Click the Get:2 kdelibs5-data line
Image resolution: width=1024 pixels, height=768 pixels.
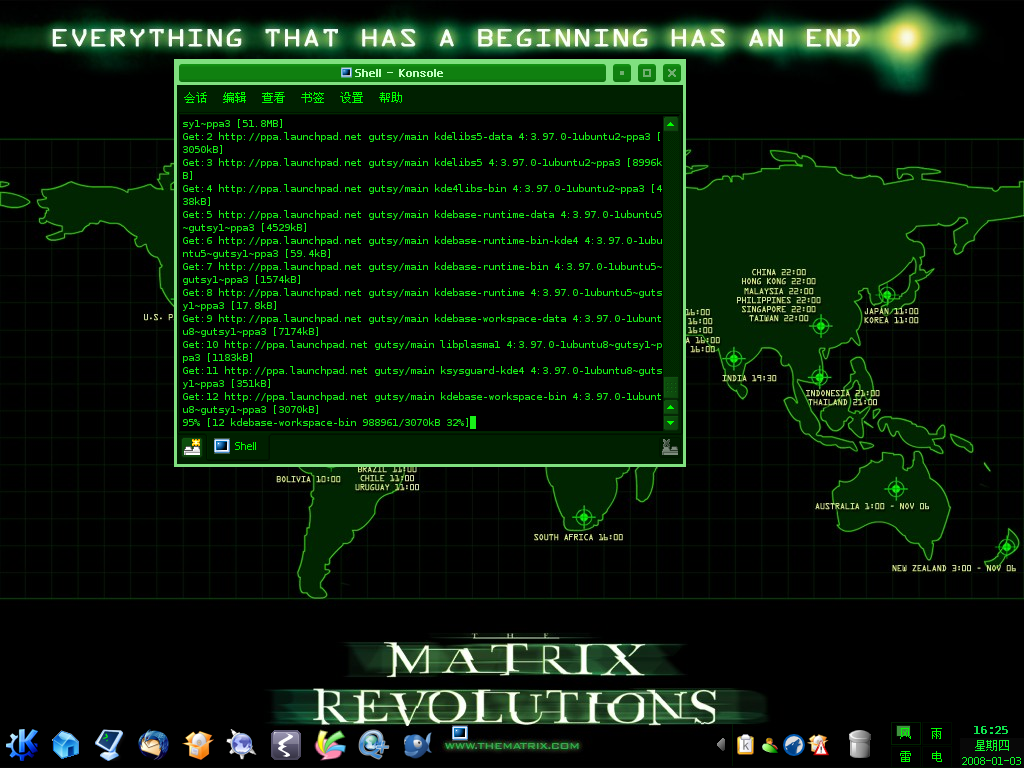click(x=422, y=143)
